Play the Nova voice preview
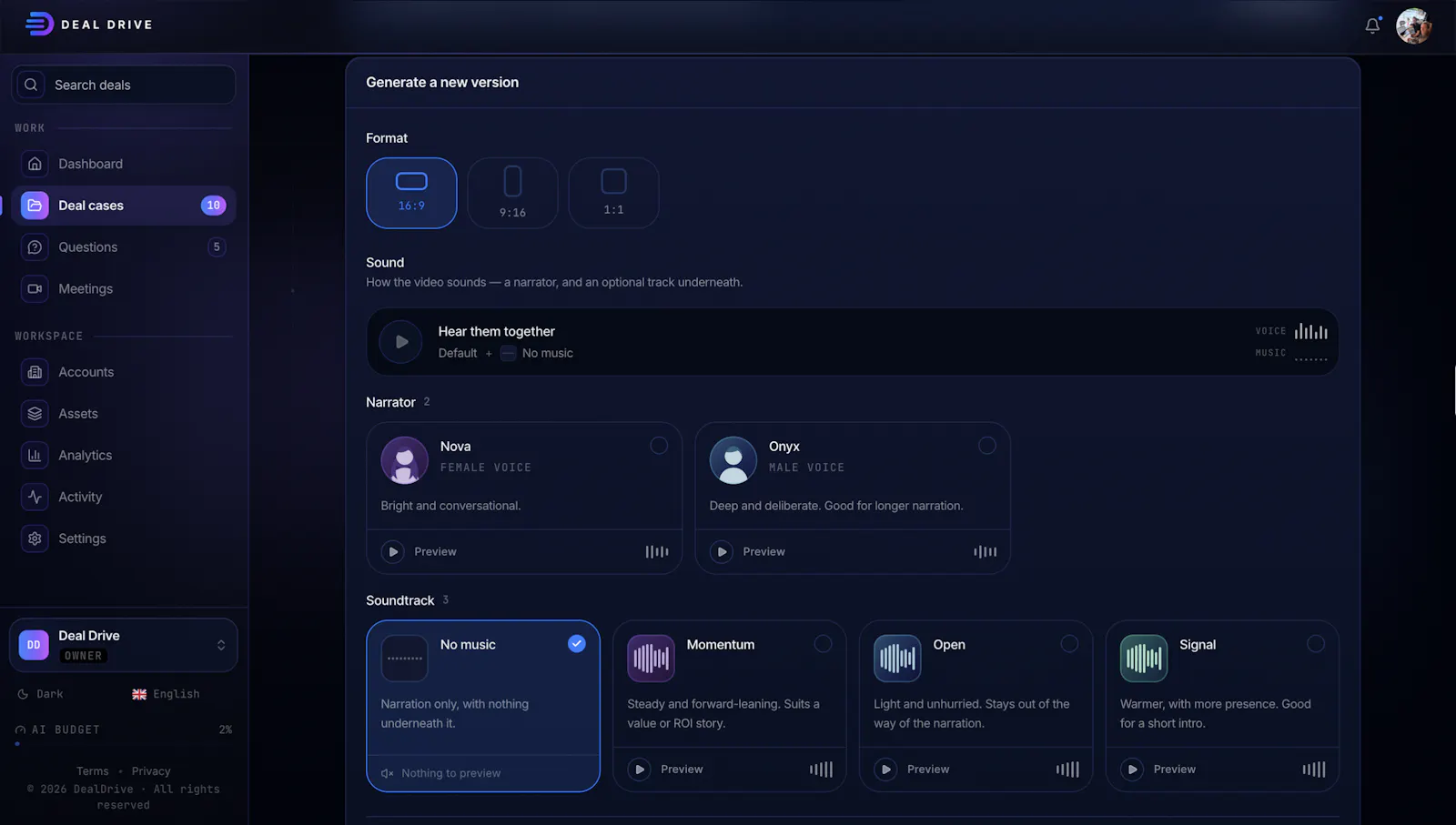This screenshot has width=1456, height=825. pyautogui.click(x=393, y=552)
